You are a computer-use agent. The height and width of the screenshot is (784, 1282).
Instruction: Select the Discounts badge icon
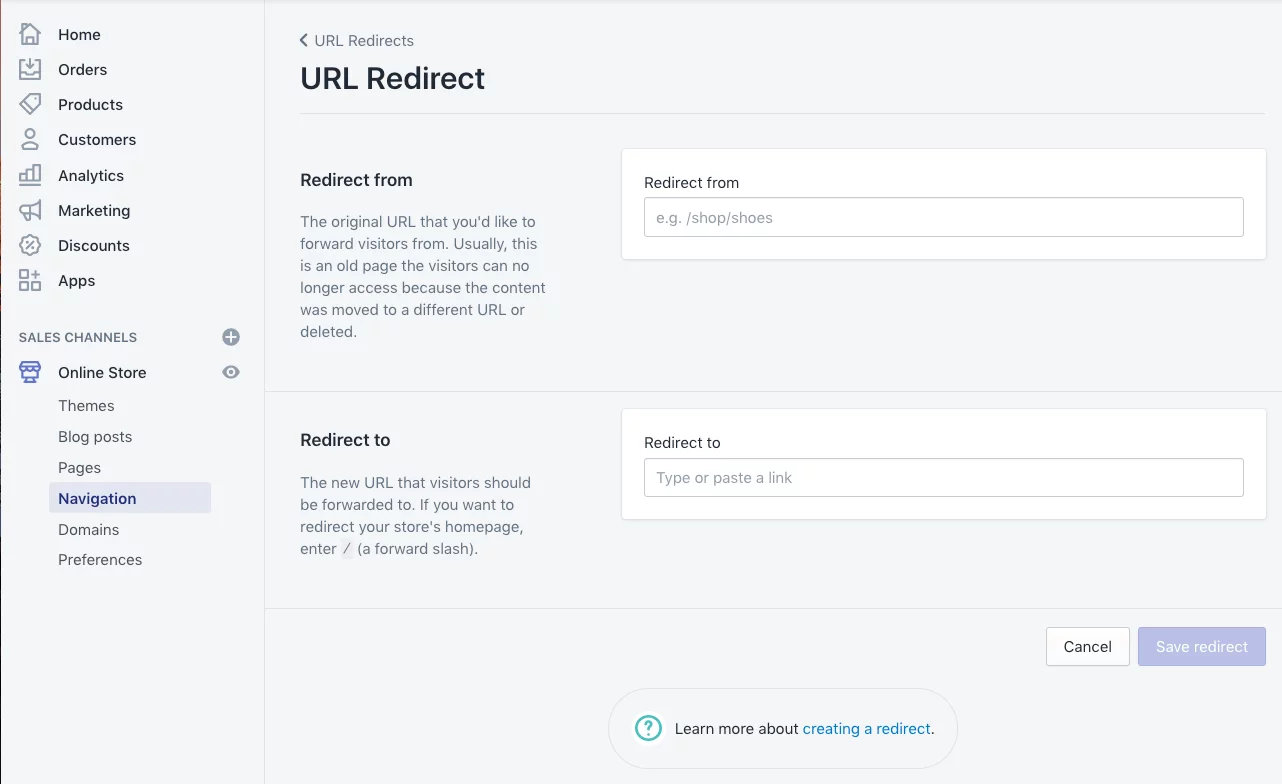(x=30, y=245)
